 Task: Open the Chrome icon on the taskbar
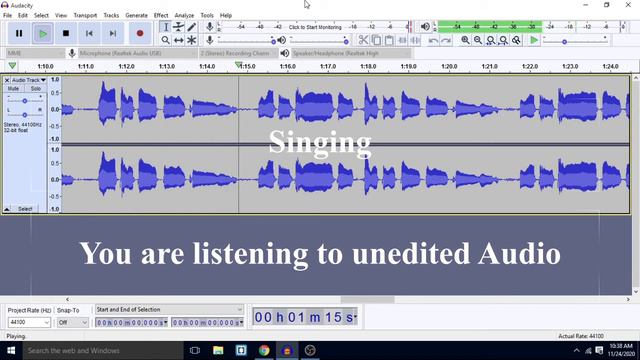pyautogui.click(x=264, y=350)
